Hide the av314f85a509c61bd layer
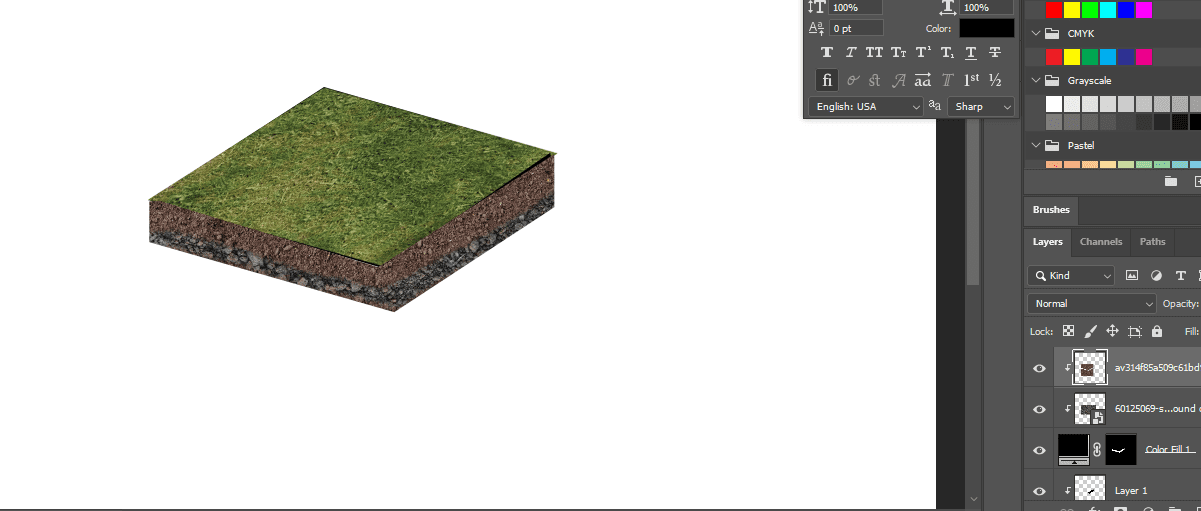This screenshot has height=511, width=1201. pyautogui.click(x=1039, y=368)
